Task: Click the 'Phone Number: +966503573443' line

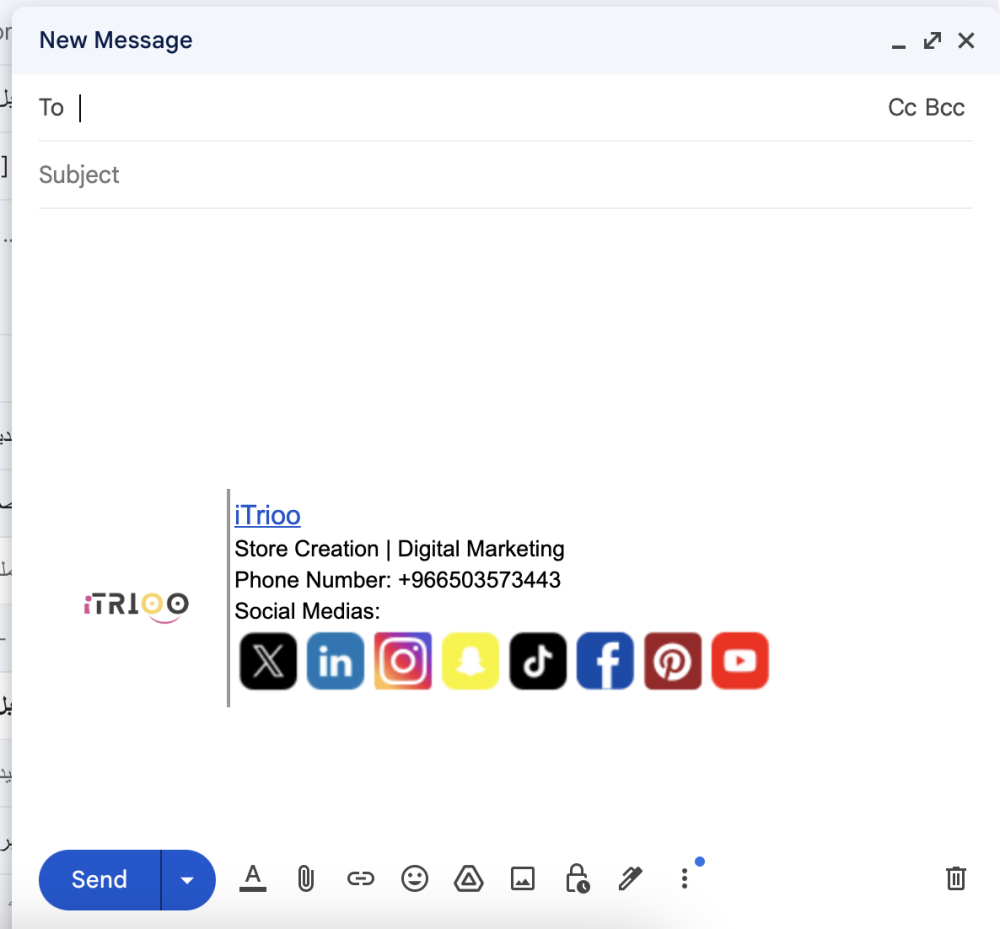Action: coord(397,580)
